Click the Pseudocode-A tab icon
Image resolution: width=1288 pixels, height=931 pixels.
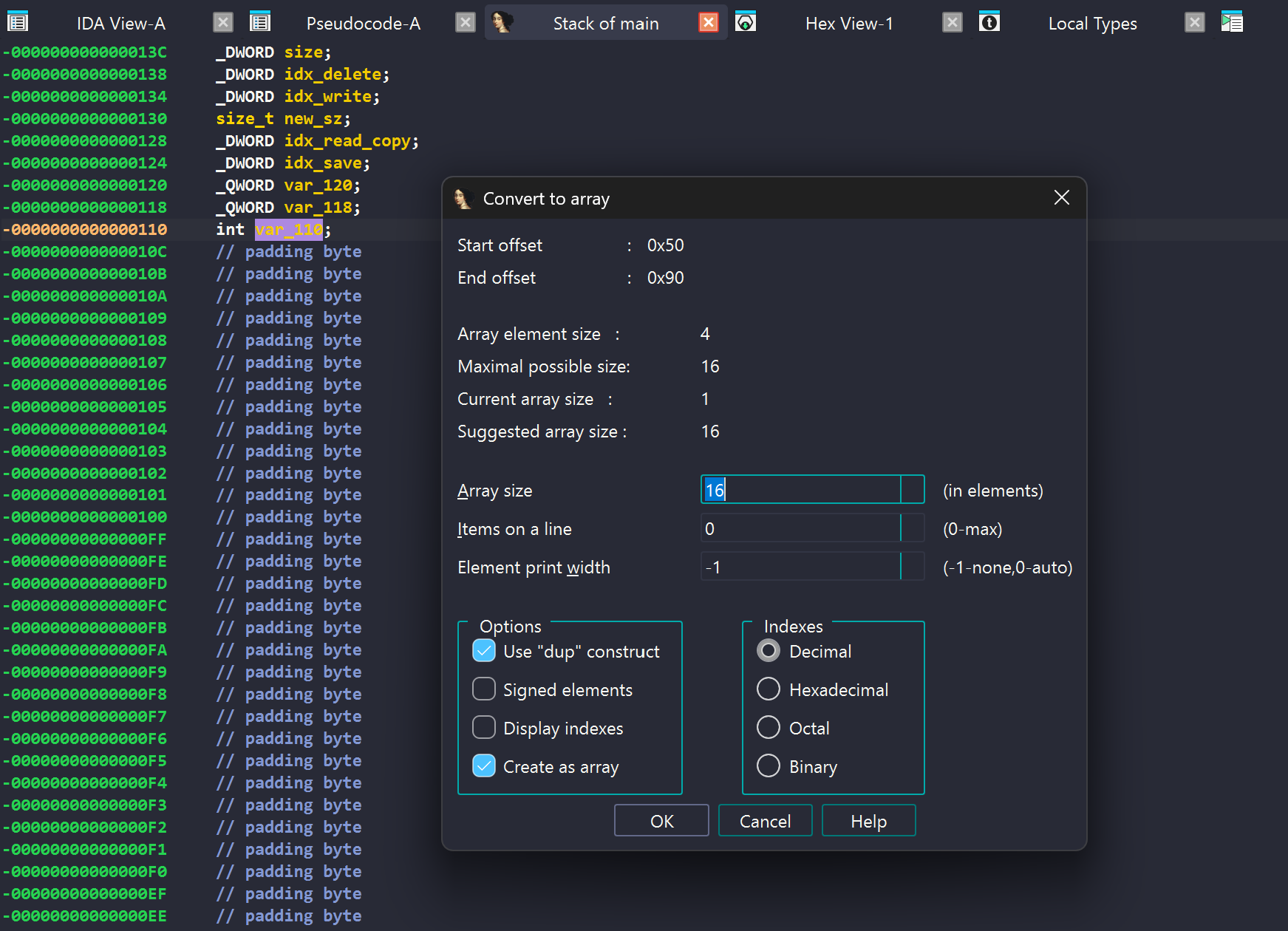[x=260, y=22]
